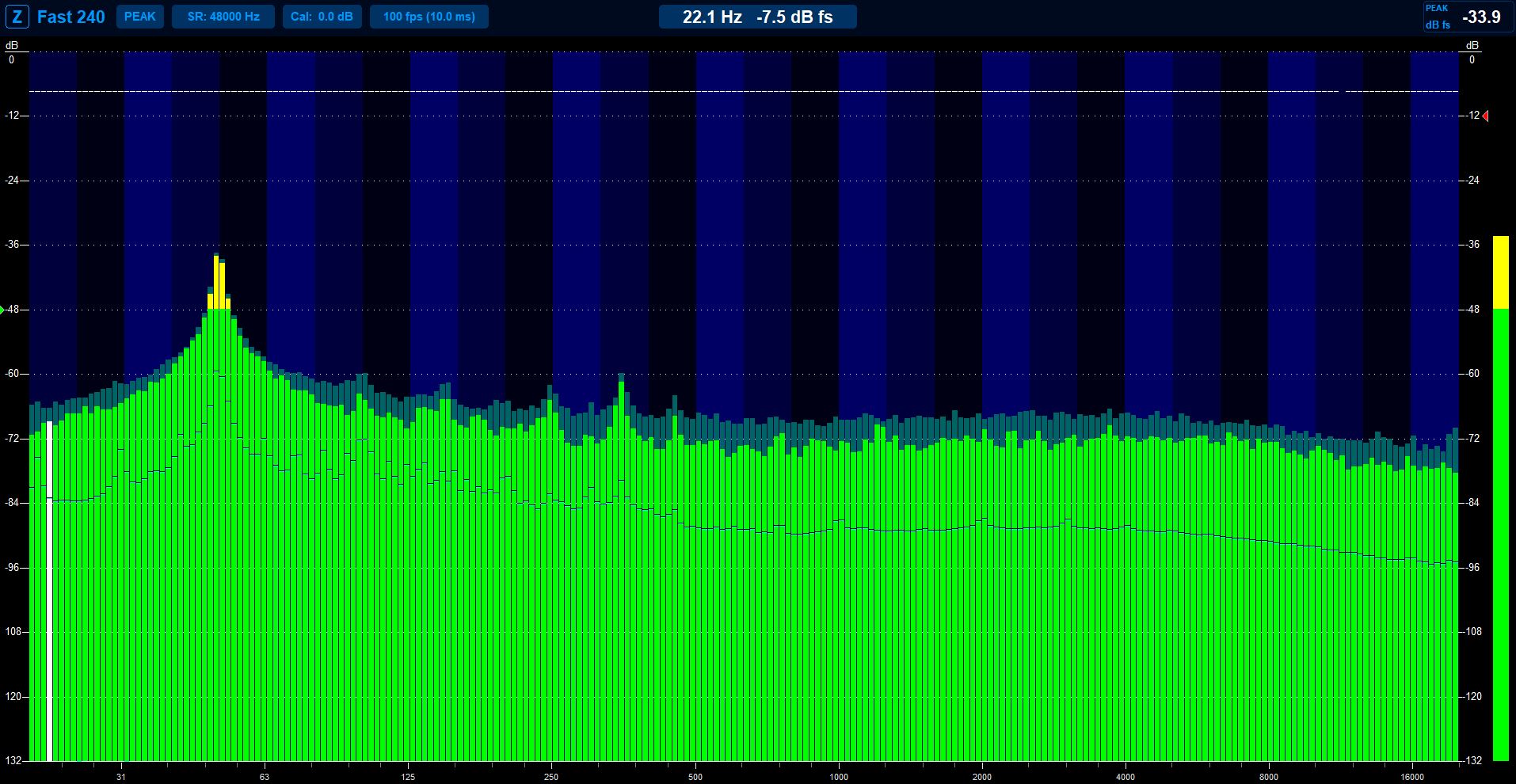This screenshot has width=1516, height=784.
Task: Click the PEAK dB fs meter label
Action: [x=1438, y=17]
